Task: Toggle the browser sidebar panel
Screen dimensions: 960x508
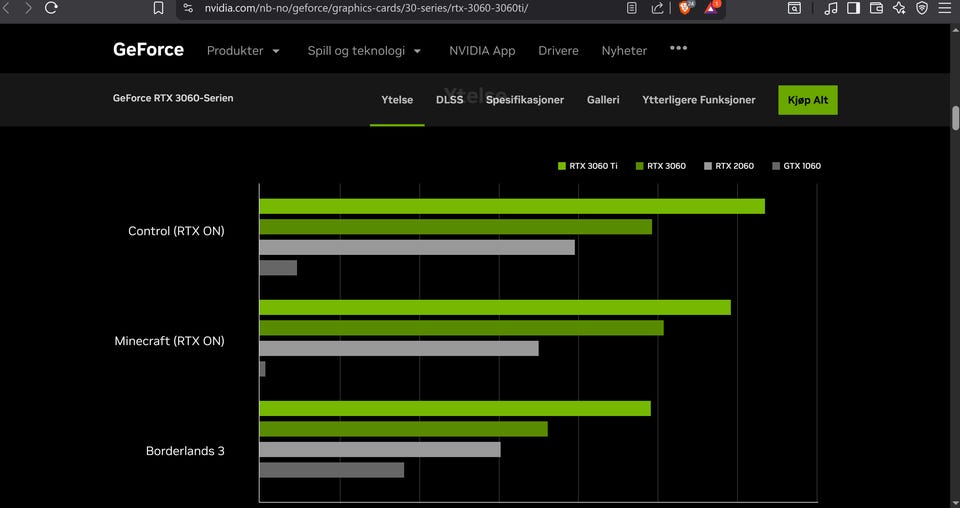Action: pos(853,8)
